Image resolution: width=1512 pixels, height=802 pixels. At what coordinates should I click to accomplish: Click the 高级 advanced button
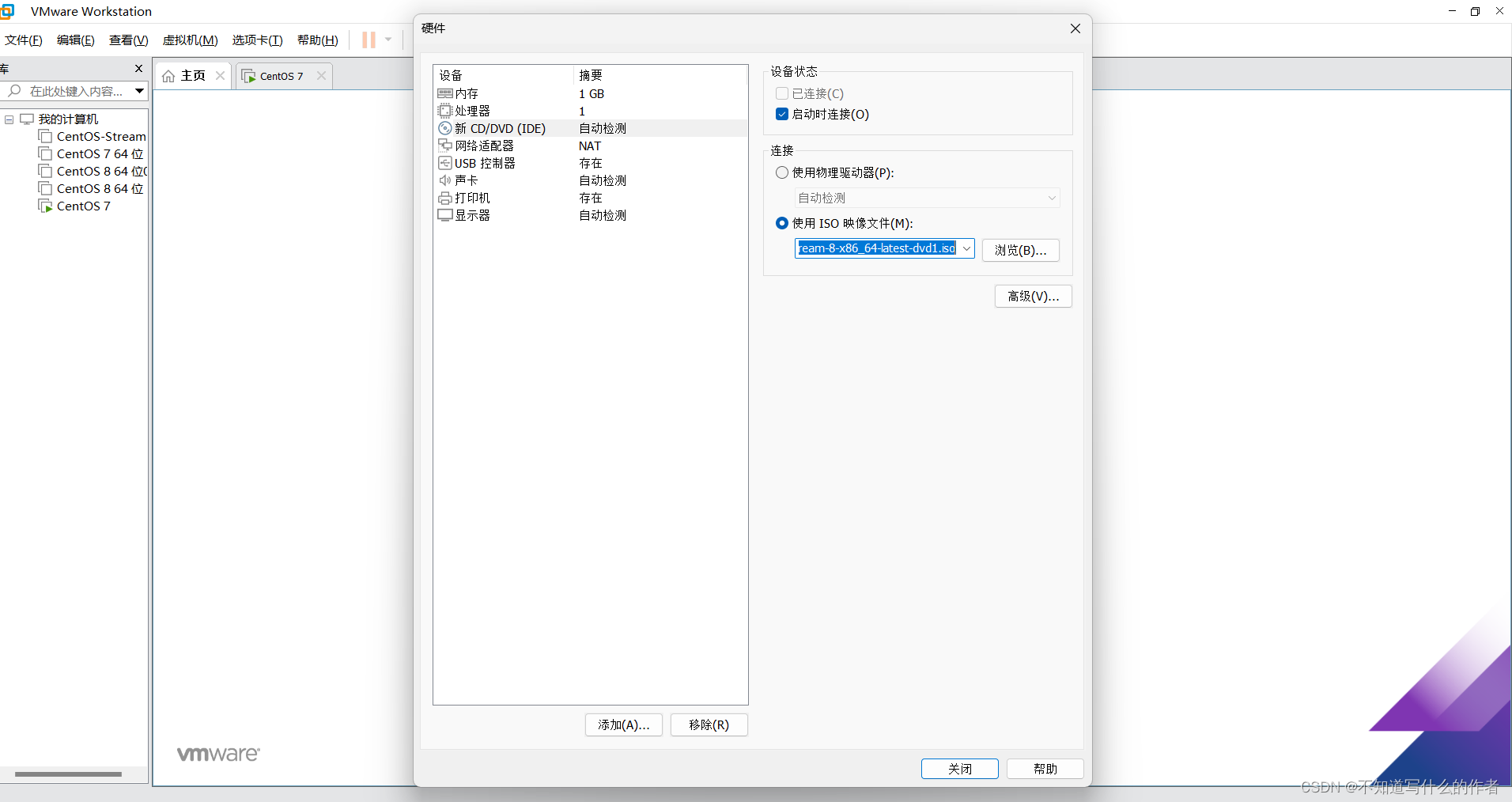pos(1033,296)
